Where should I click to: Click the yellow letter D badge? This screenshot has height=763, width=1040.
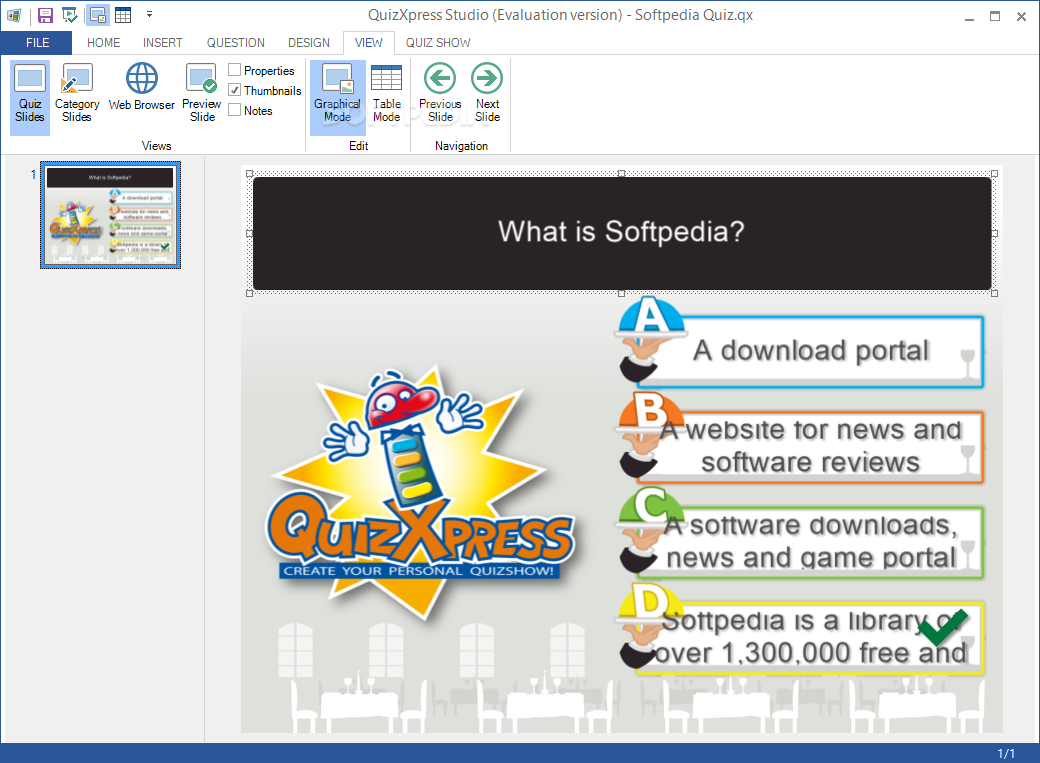(x=651, y=601)
